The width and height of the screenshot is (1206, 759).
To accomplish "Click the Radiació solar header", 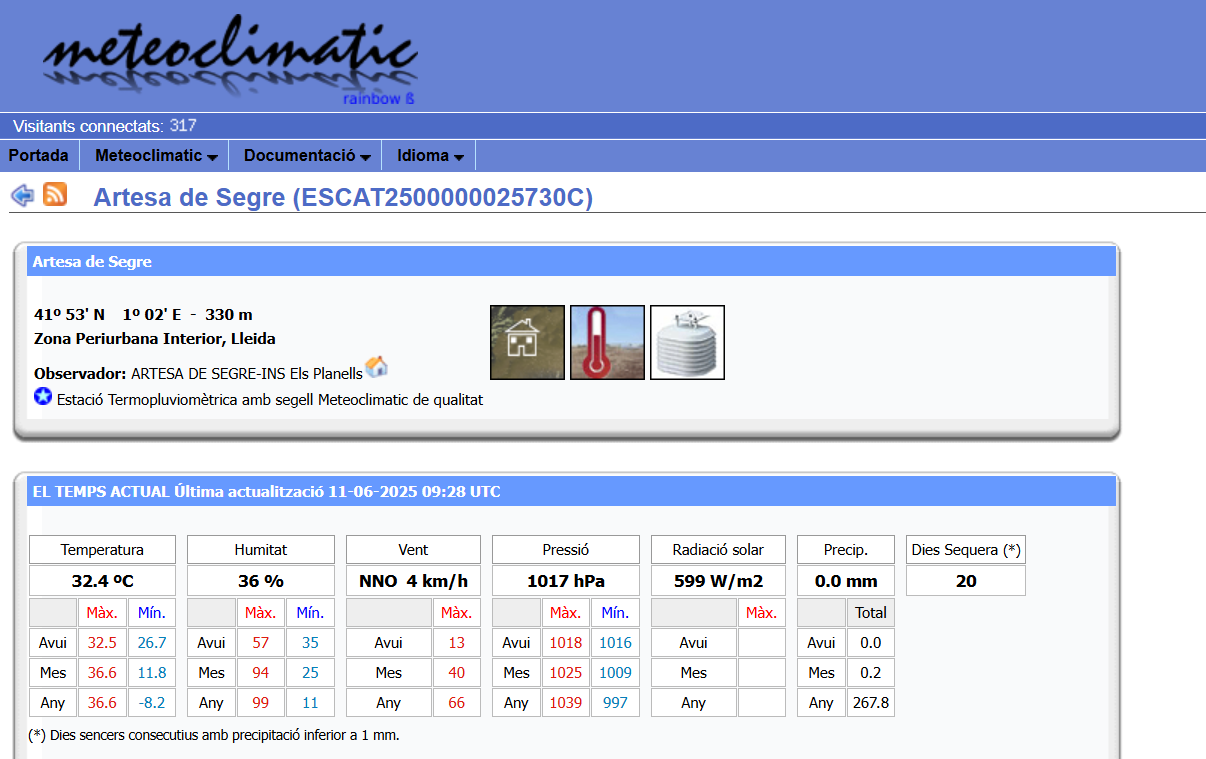I will coord(718,550).
